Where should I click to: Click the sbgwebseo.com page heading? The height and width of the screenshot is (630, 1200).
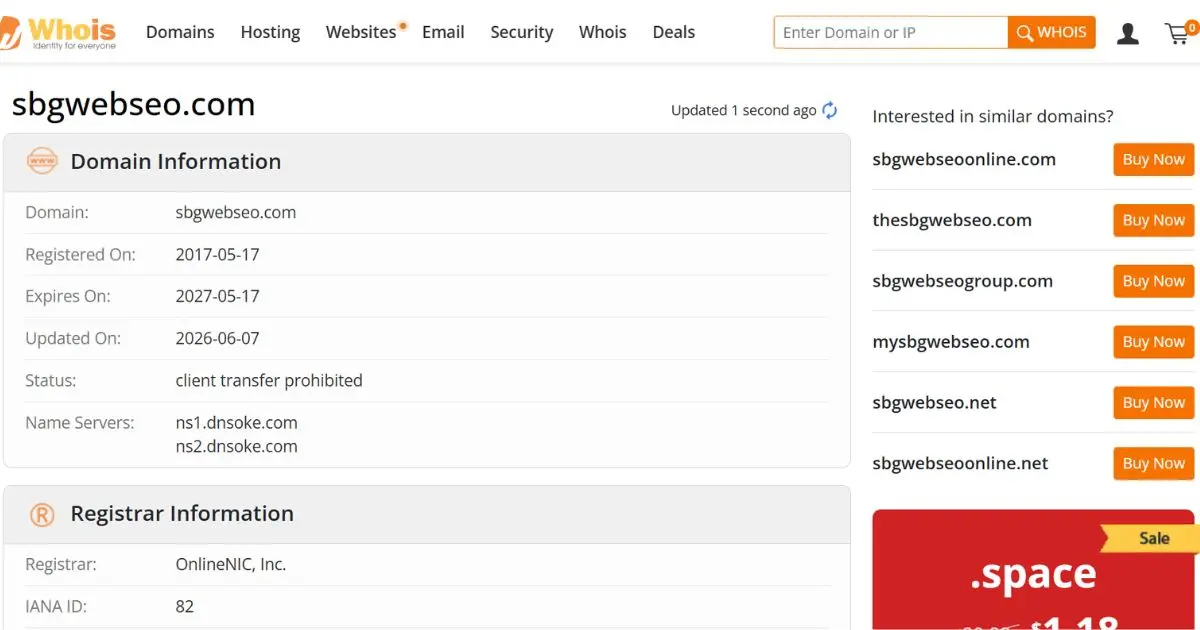[x=133, y=104]
